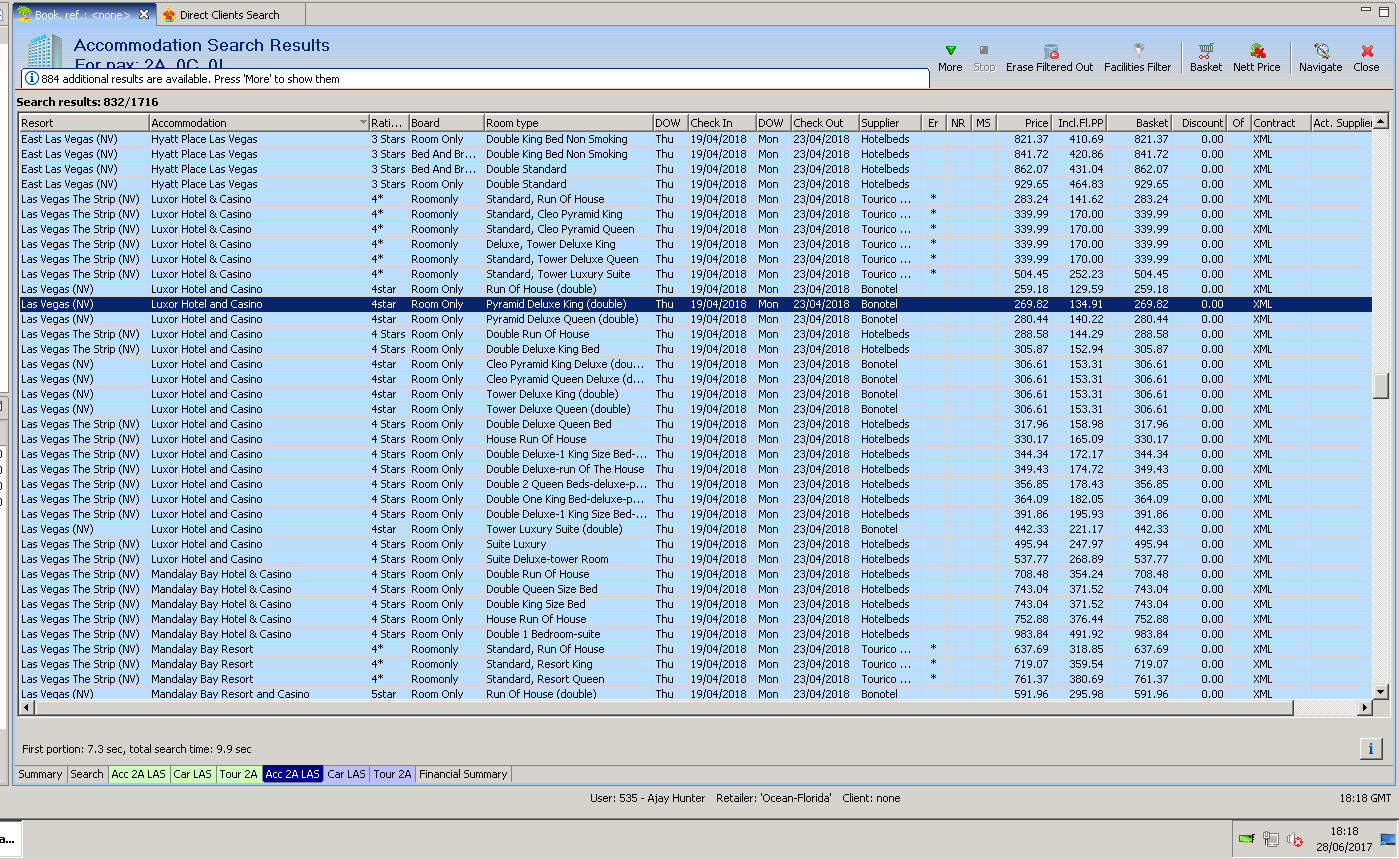The image size is (1399, 859).
Task: Open the Summary bottom tab
Action: pos(40,774)
